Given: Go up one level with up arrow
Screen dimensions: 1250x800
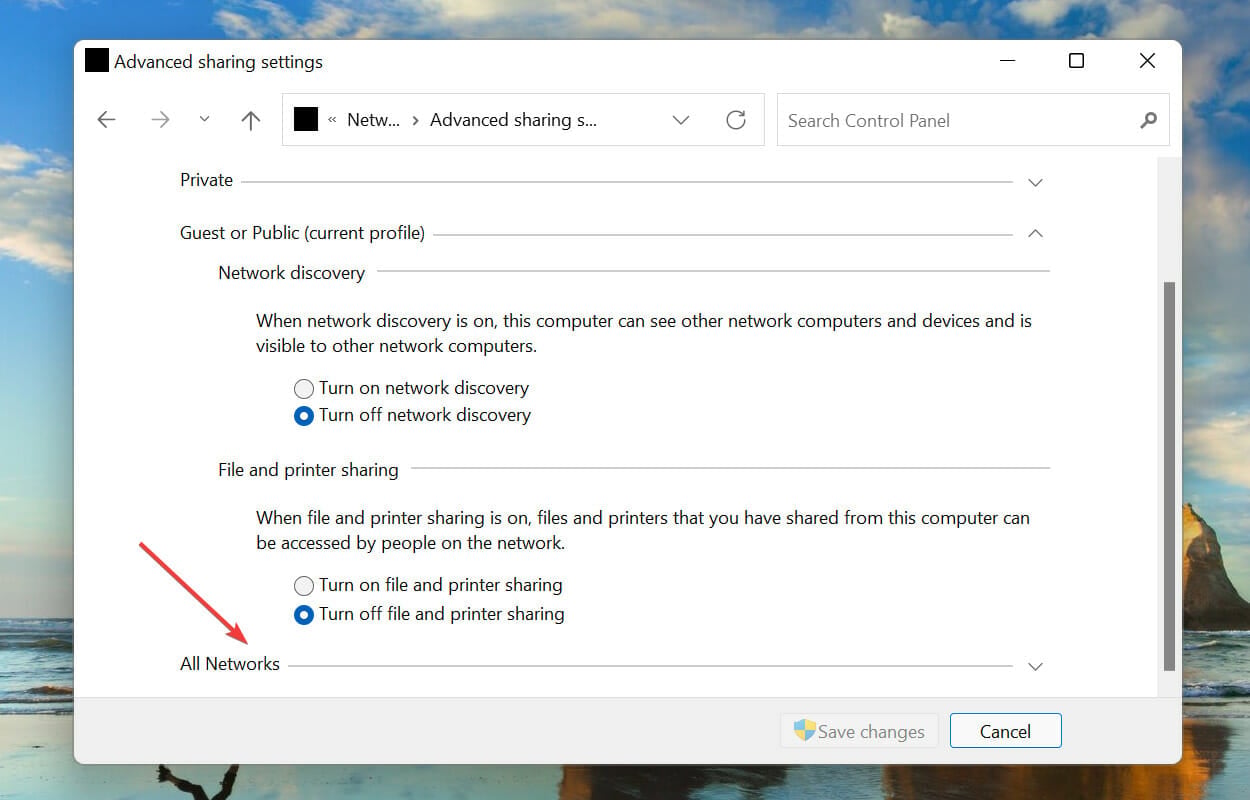Looking at the screenshot, I should (x=250, y=120).
